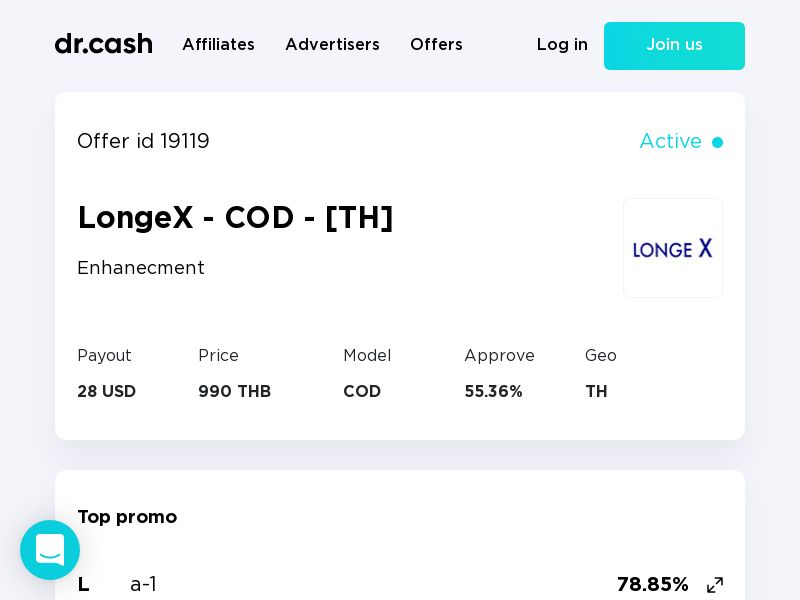Viewport: 800px width, 600px height.
Task: Click the Active status dot indicator
Action: (717, 142)
